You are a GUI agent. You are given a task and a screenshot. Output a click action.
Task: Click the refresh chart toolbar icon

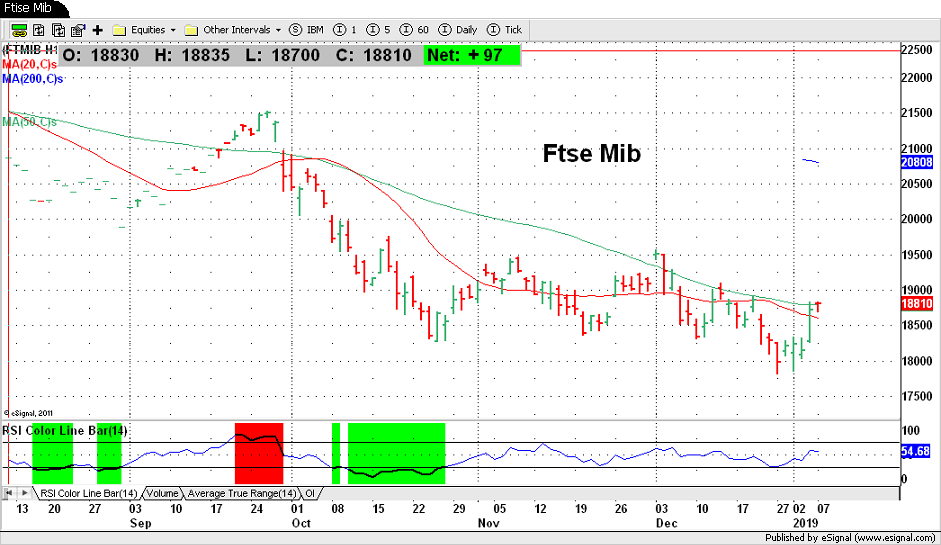pyautogui.click(x=38, y=30)
